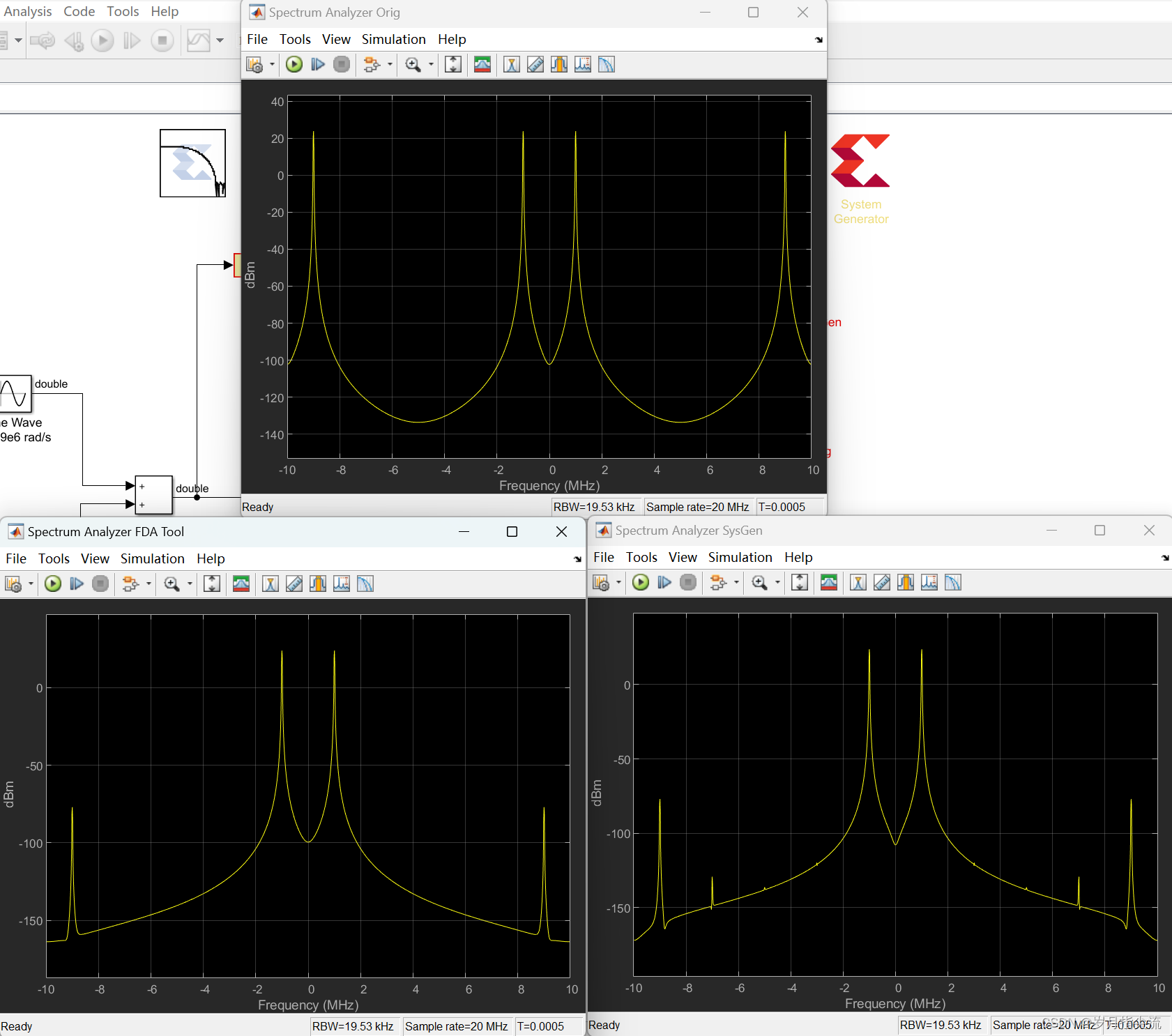Select Zoom tool in SysGen analyzer
The image size is (1172, 1036).
tap(759, 583)
